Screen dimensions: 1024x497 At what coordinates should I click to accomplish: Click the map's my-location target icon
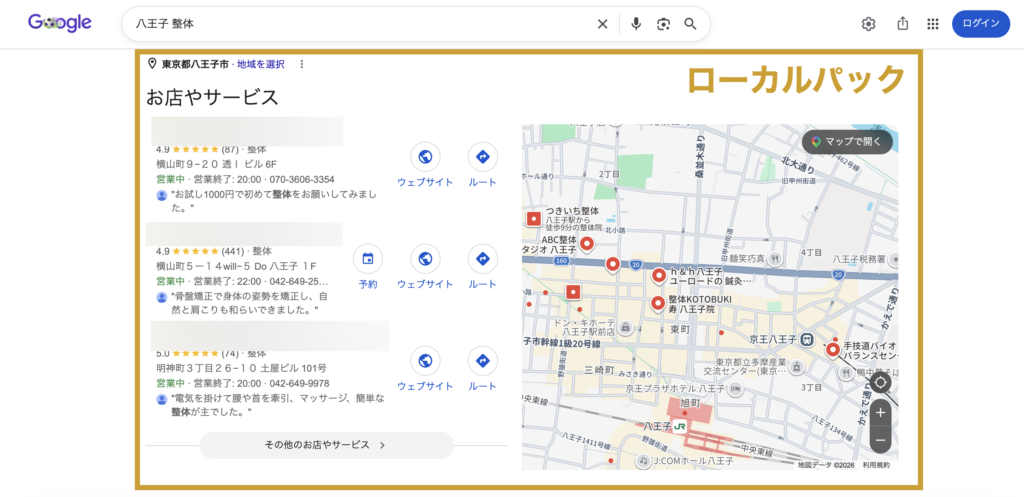click(x=880, y=383)
